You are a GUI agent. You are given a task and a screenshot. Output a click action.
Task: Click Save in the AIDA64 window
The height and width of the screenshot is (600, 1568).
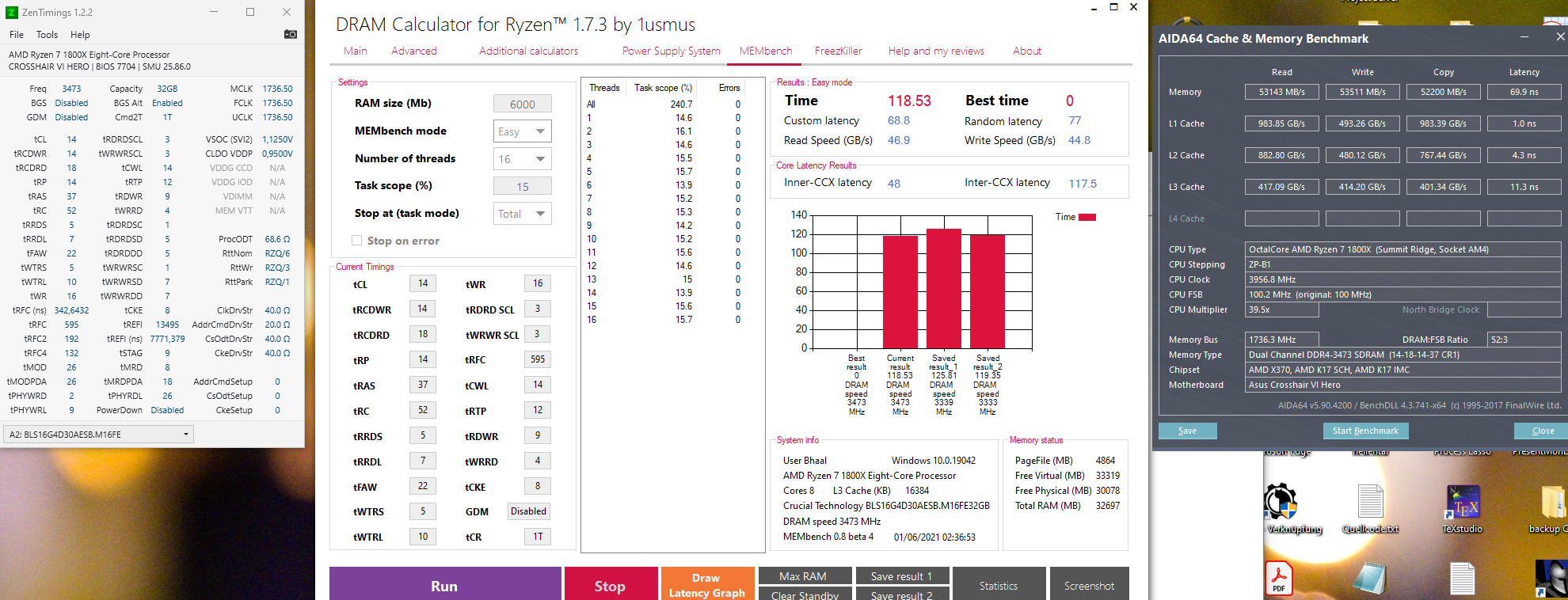coord(1187,431)
